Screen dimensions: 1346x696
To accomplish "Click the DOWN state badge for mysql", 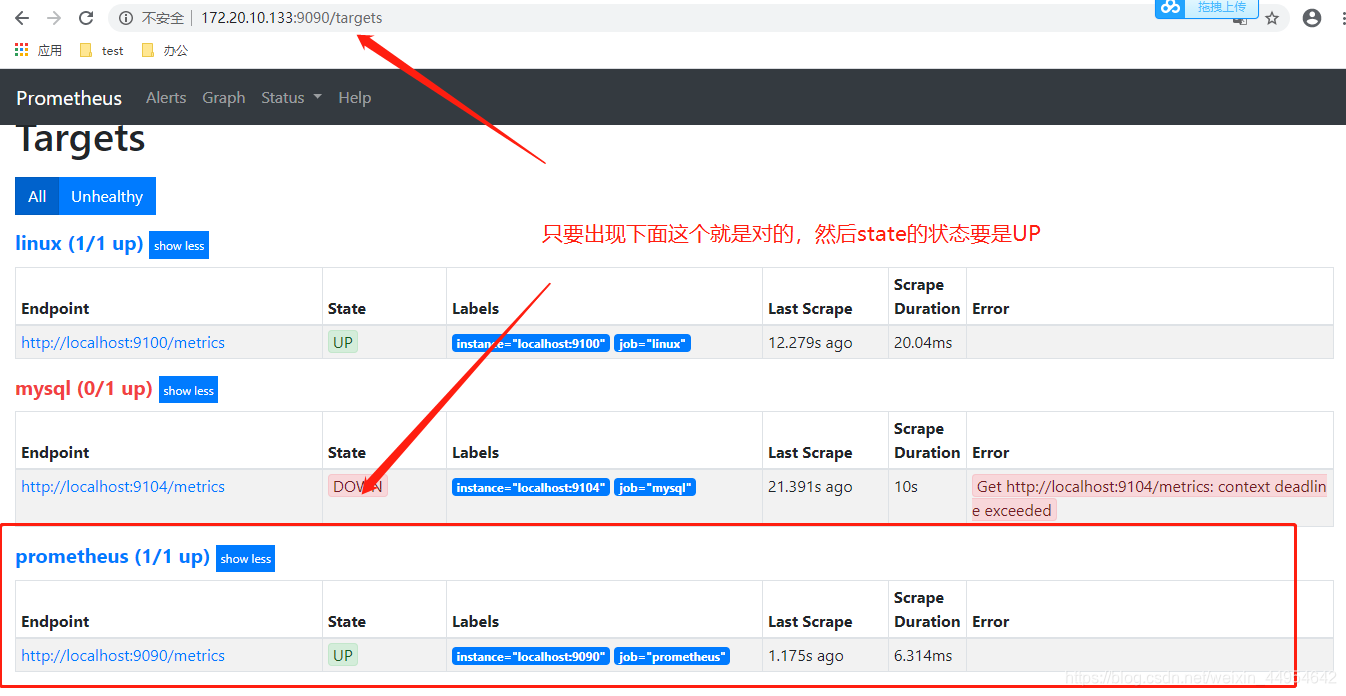I will (x=357, y=486).
